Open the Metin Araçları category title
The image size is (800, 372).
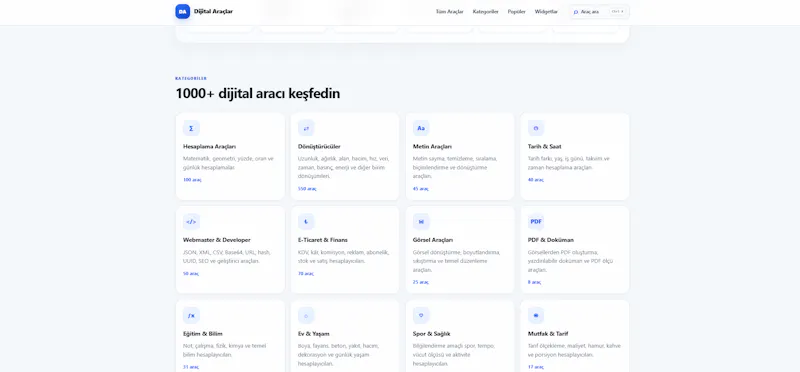[x=433, y=146]
